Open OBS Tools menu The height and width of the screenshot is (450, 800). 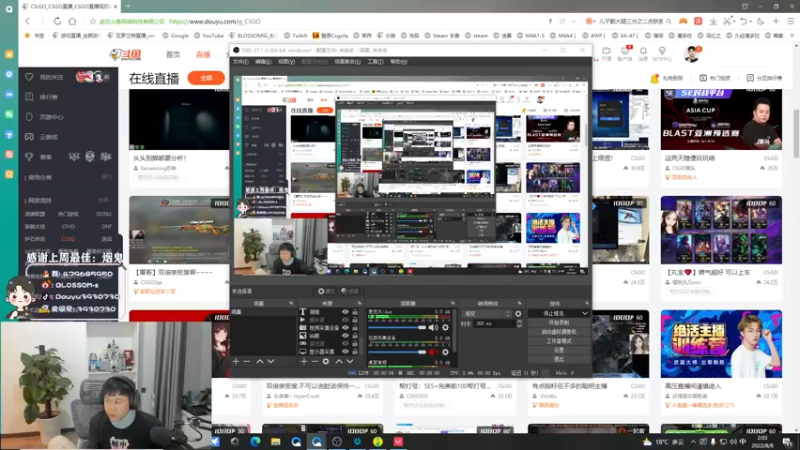375,62
